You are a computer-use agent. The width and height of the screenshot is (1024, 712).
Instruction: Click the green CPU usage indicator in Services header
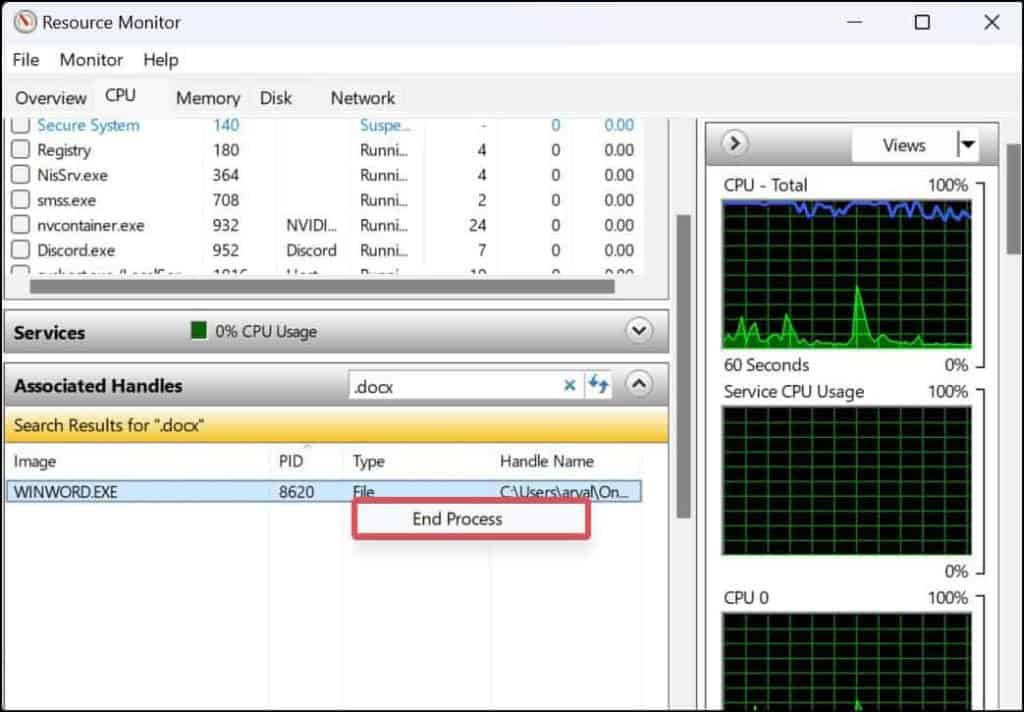click(x=197, y=330)
